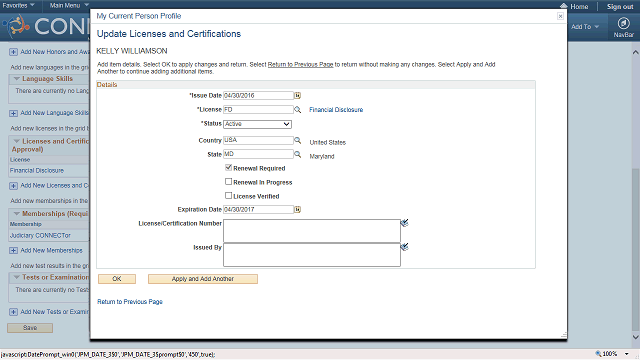The width and height of the screenshot is (640, 360).
Task: Click the KELLY WILLIAMSON name text
Action: click(x=132, y=51)
